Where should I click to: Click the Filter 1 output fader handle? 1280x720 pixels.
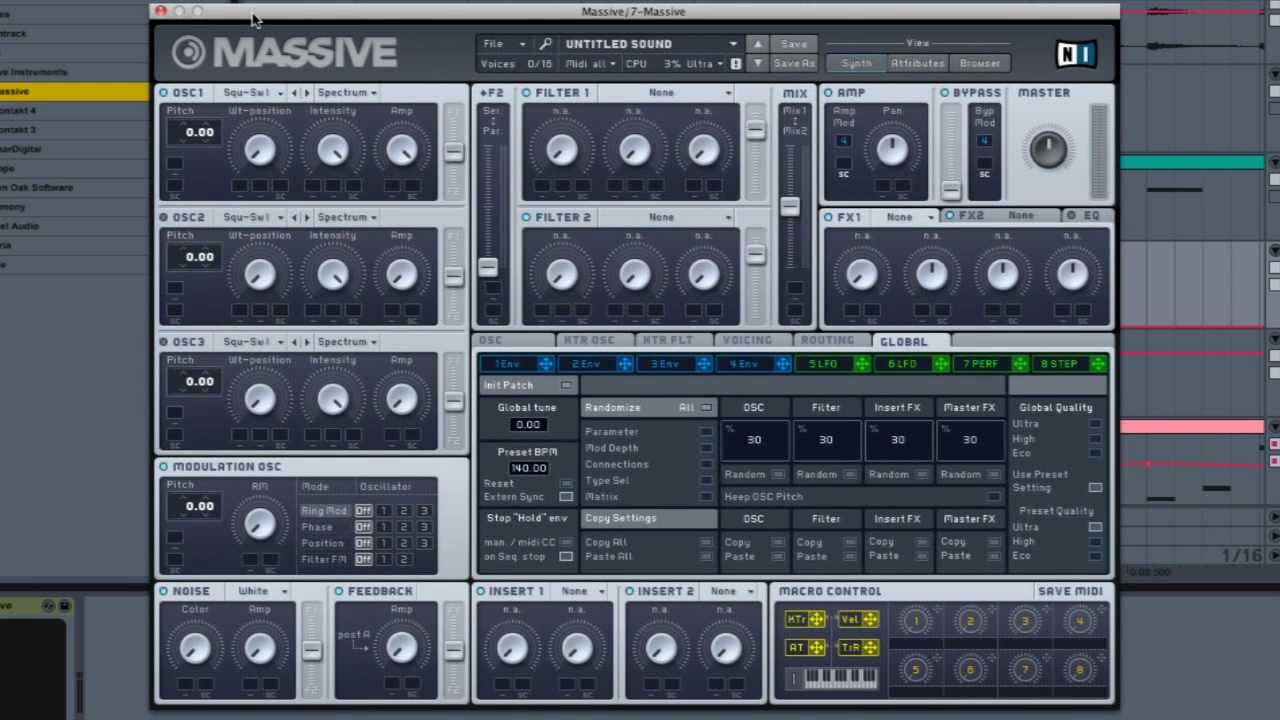[755, 130]
